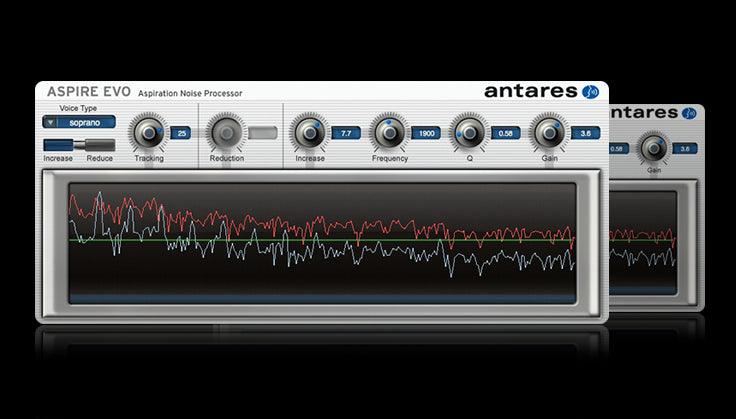Click the spectrum display in the background window
The image size is (736, 419).
tap(643, 243)
